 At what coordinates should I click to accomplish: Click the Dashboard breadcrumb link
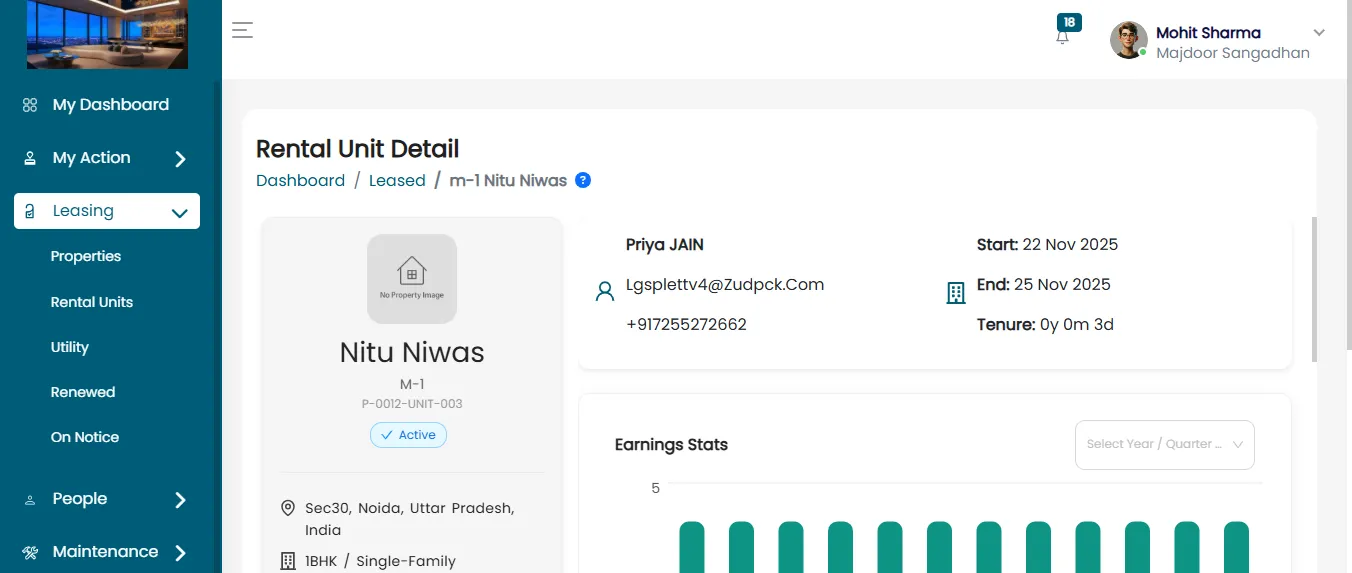pyautogui.click(x=300, y=181)
